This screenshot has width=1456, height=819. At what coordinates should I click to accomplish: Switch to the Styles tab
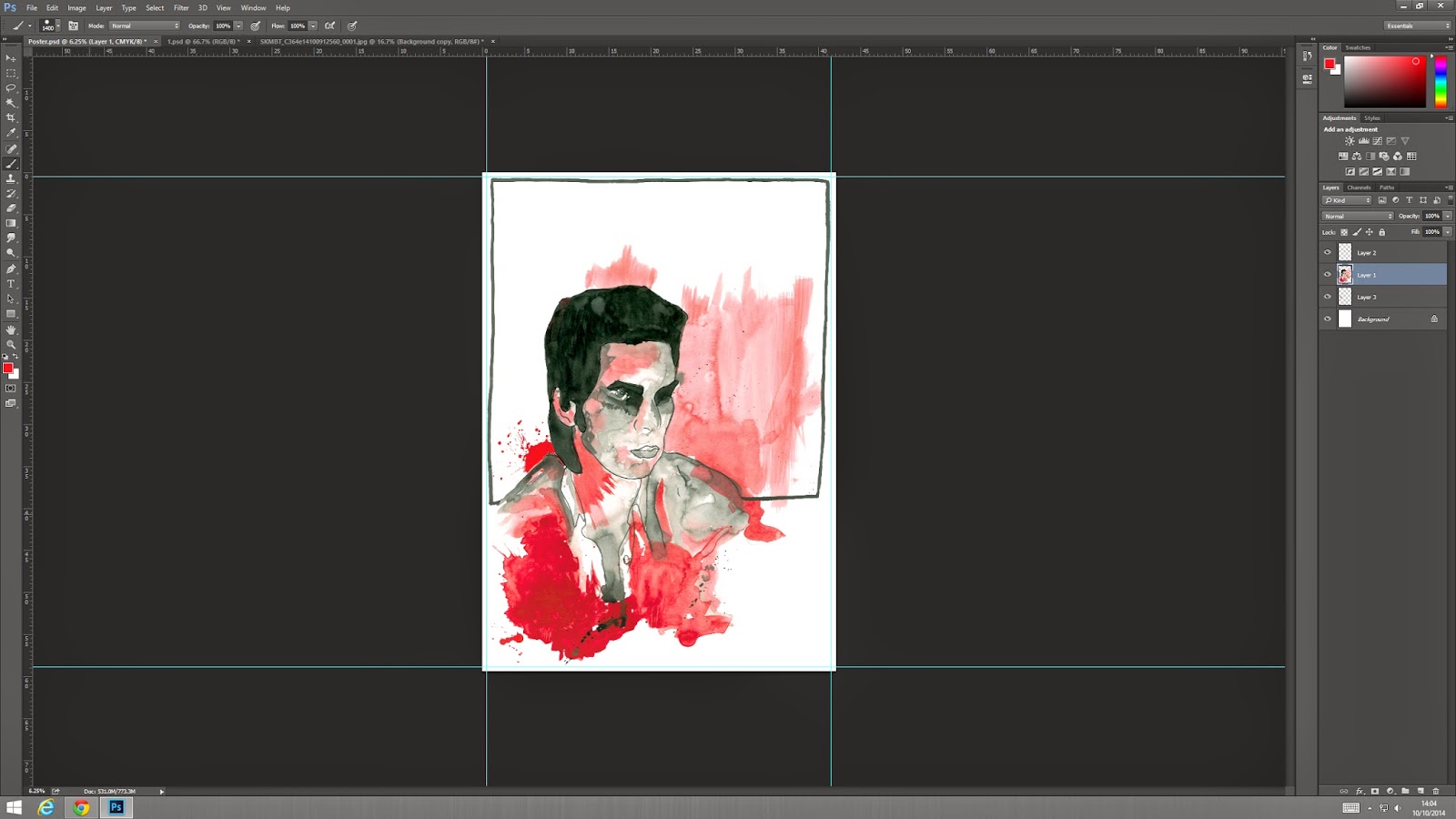1372,118
